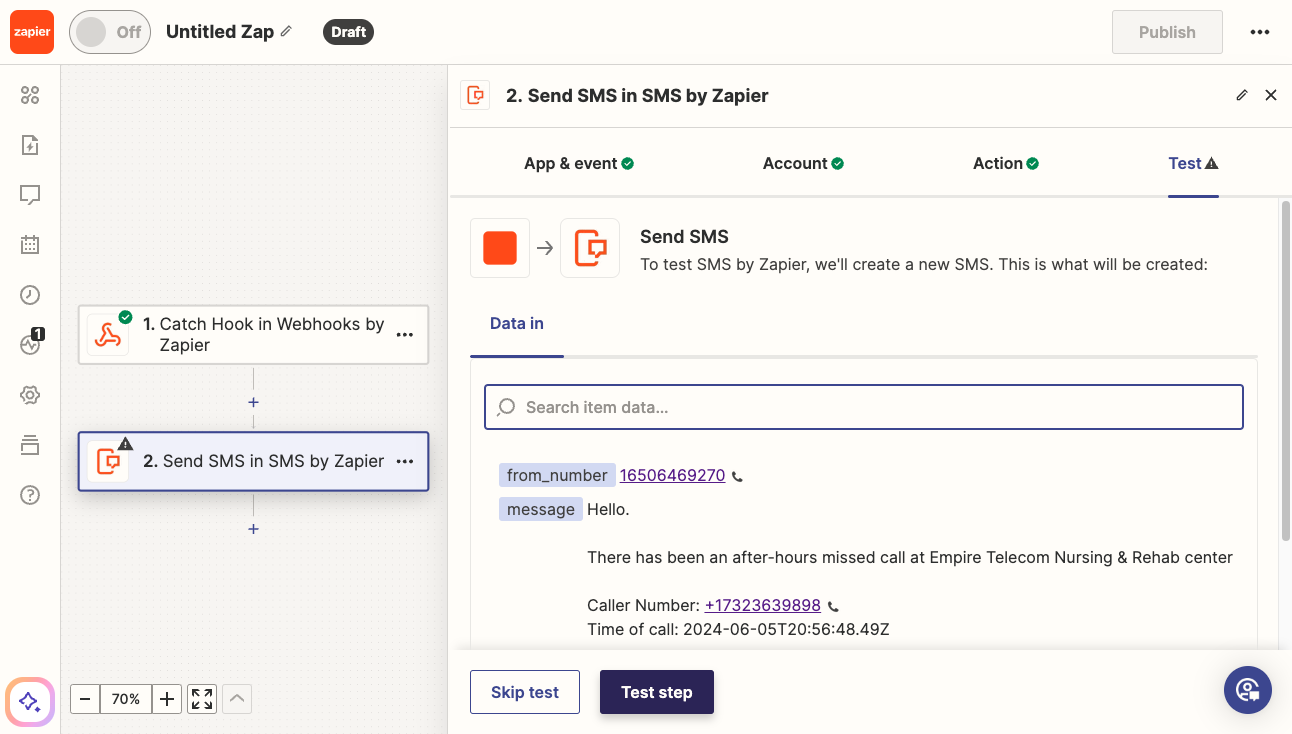1292x734 pixels.
Task: Open the apps grid icon in sidebar
Action: [30, 95]
